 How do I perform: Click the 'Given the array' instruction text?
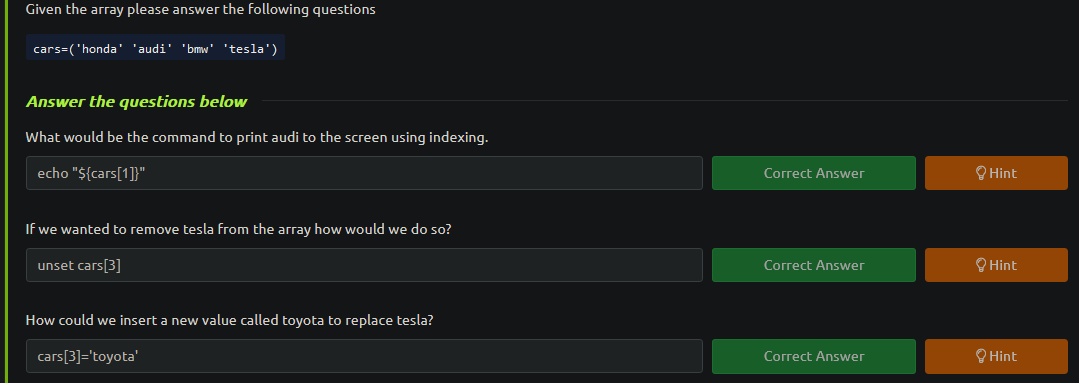pyautogui.click(x=200, y=10)
